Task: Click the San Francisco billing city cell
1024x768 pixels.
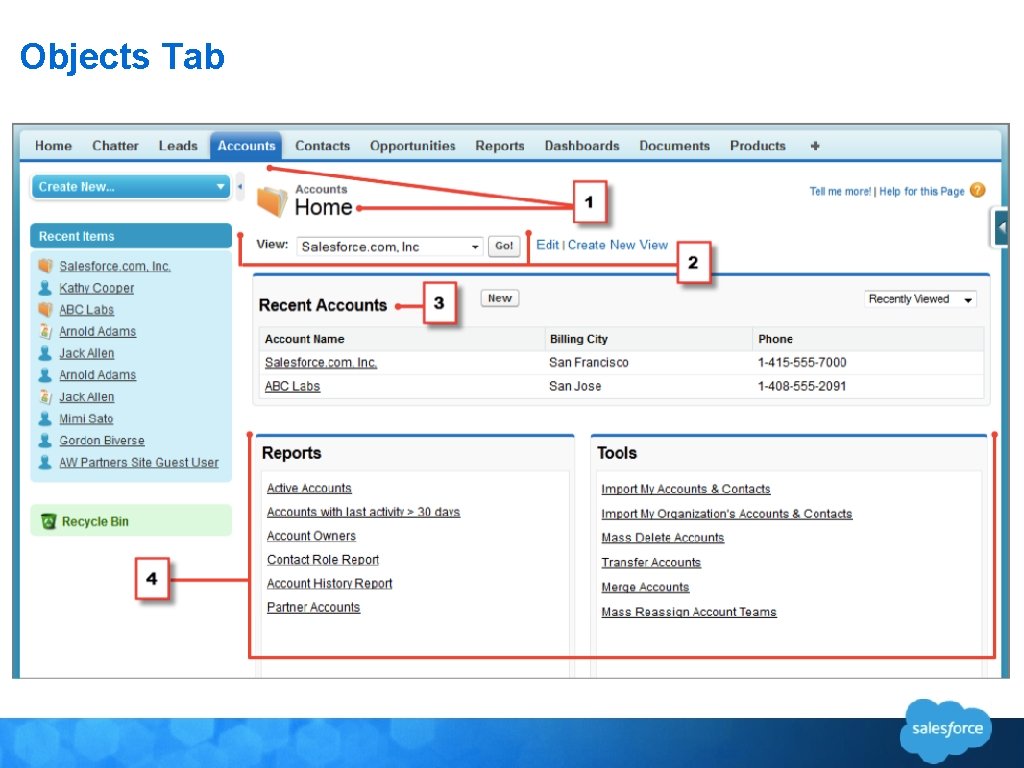Action: (x=588, y=362)
